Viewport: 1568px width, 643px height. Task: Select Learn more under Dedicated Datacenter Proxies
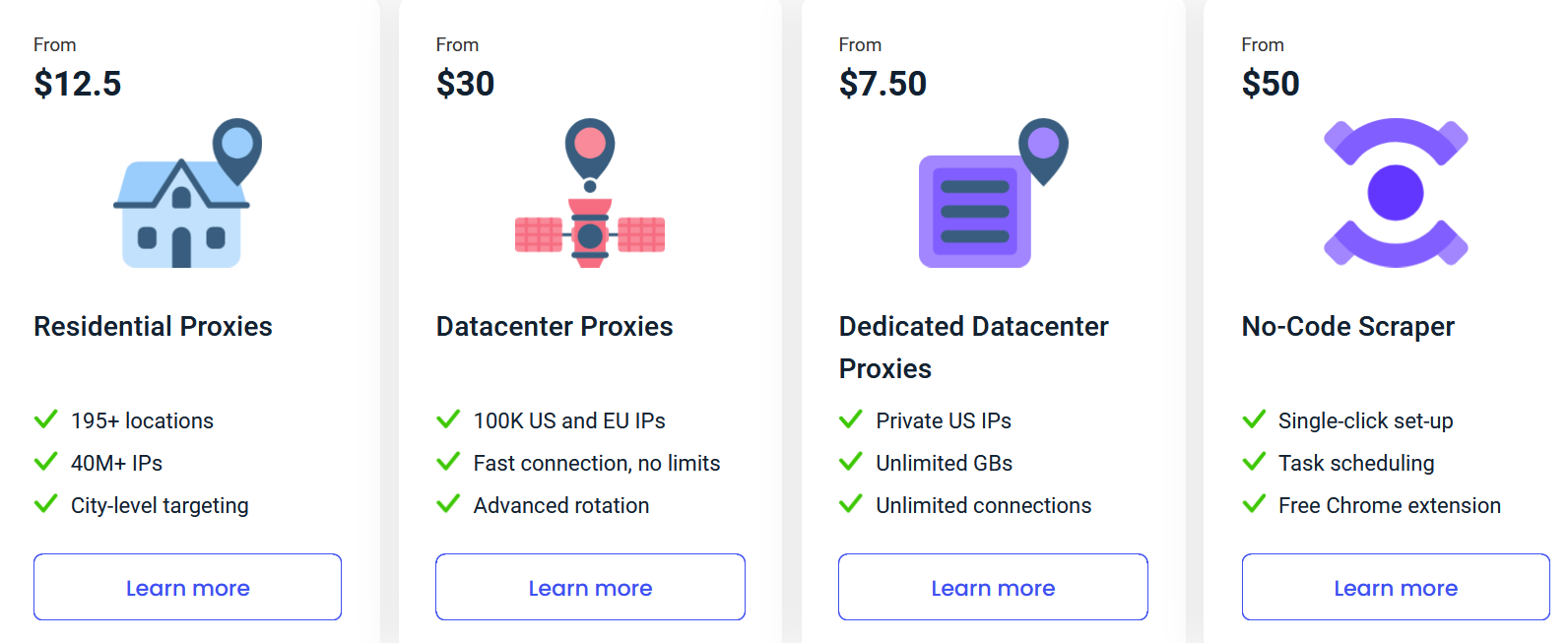[993, 587]
